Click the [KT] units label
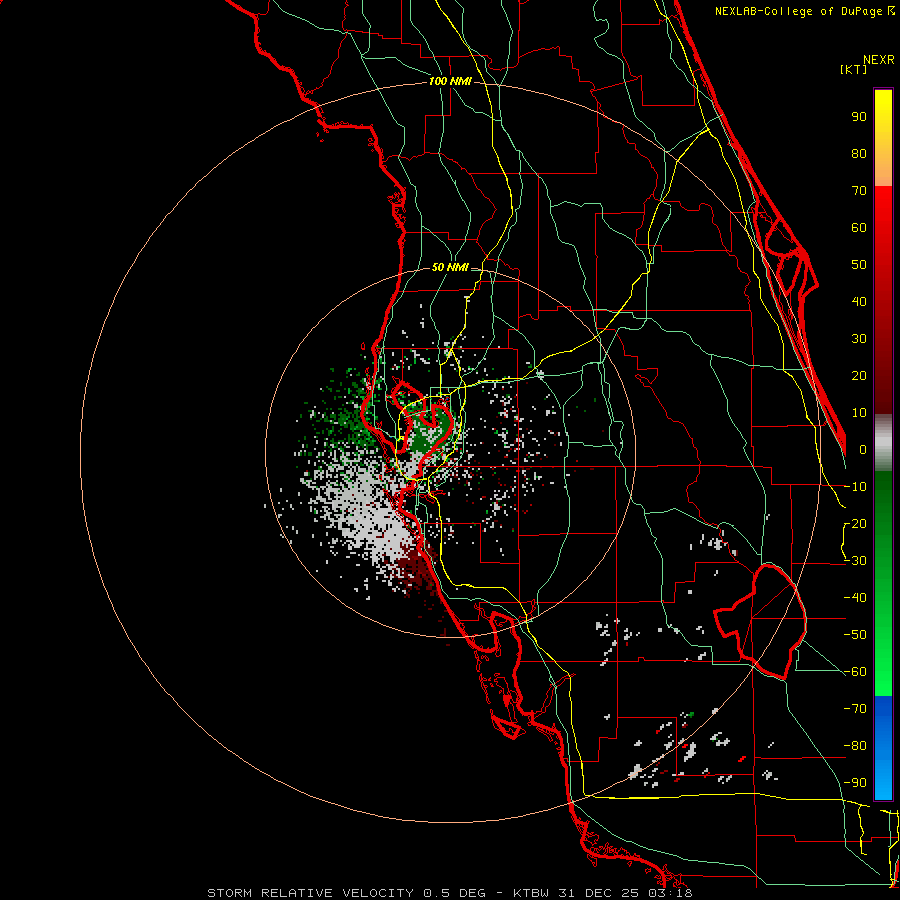900x900 pixels. point(853,69)
